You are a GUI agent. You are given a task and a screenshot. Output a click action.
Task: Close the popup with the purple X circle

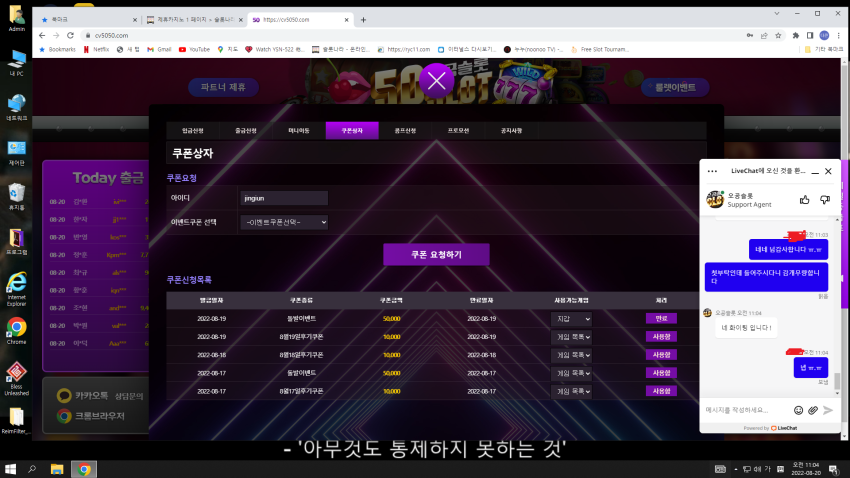(436, 81)
